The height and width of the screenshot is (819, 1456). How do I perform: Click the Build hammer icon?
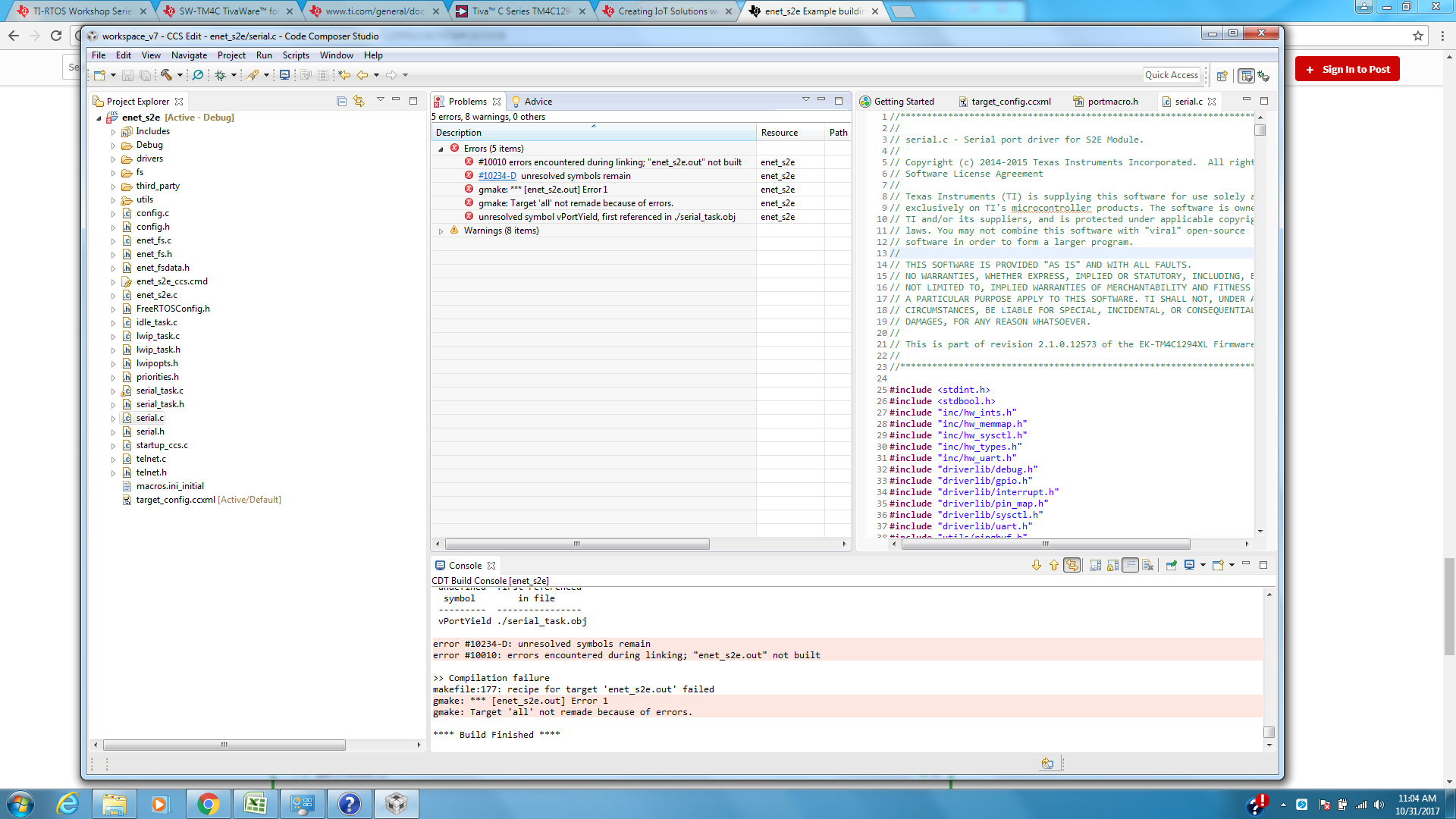[x=166, y=75]
